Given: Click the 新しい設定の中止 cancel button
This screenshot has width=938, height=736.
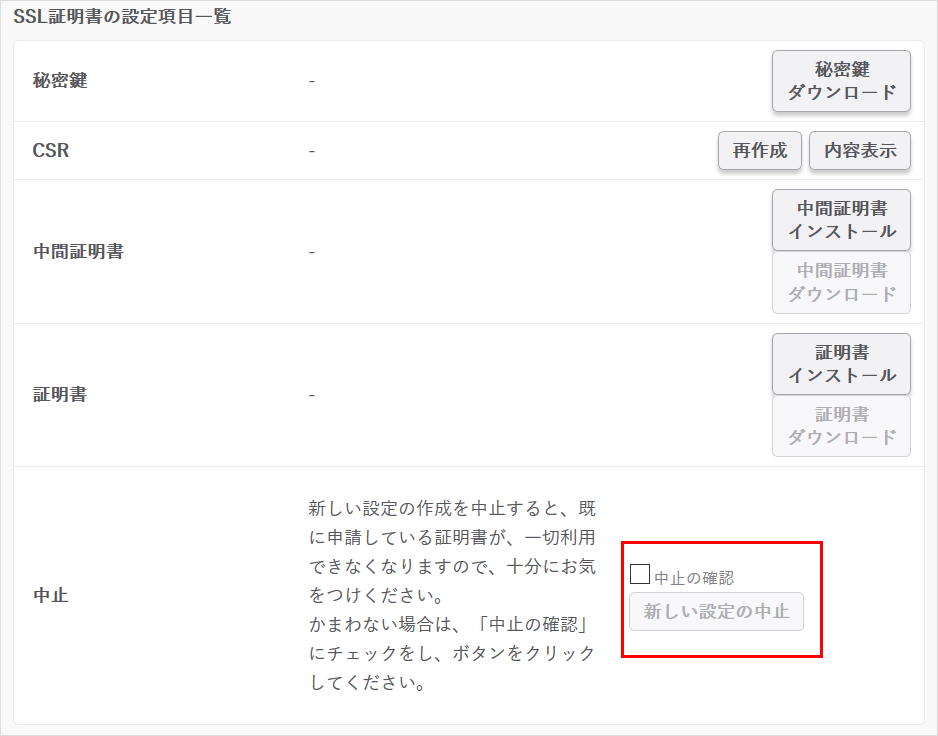Looking at the screenshot, I should 716,612.
